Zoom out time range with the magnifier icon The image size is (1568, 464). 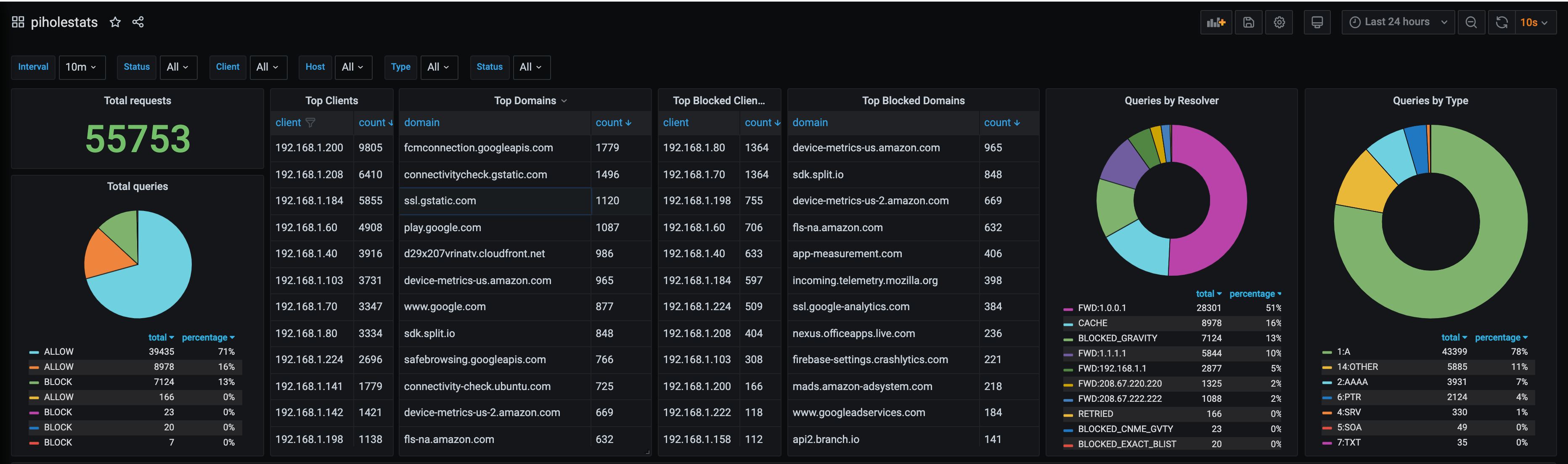tap(1471, 23)
